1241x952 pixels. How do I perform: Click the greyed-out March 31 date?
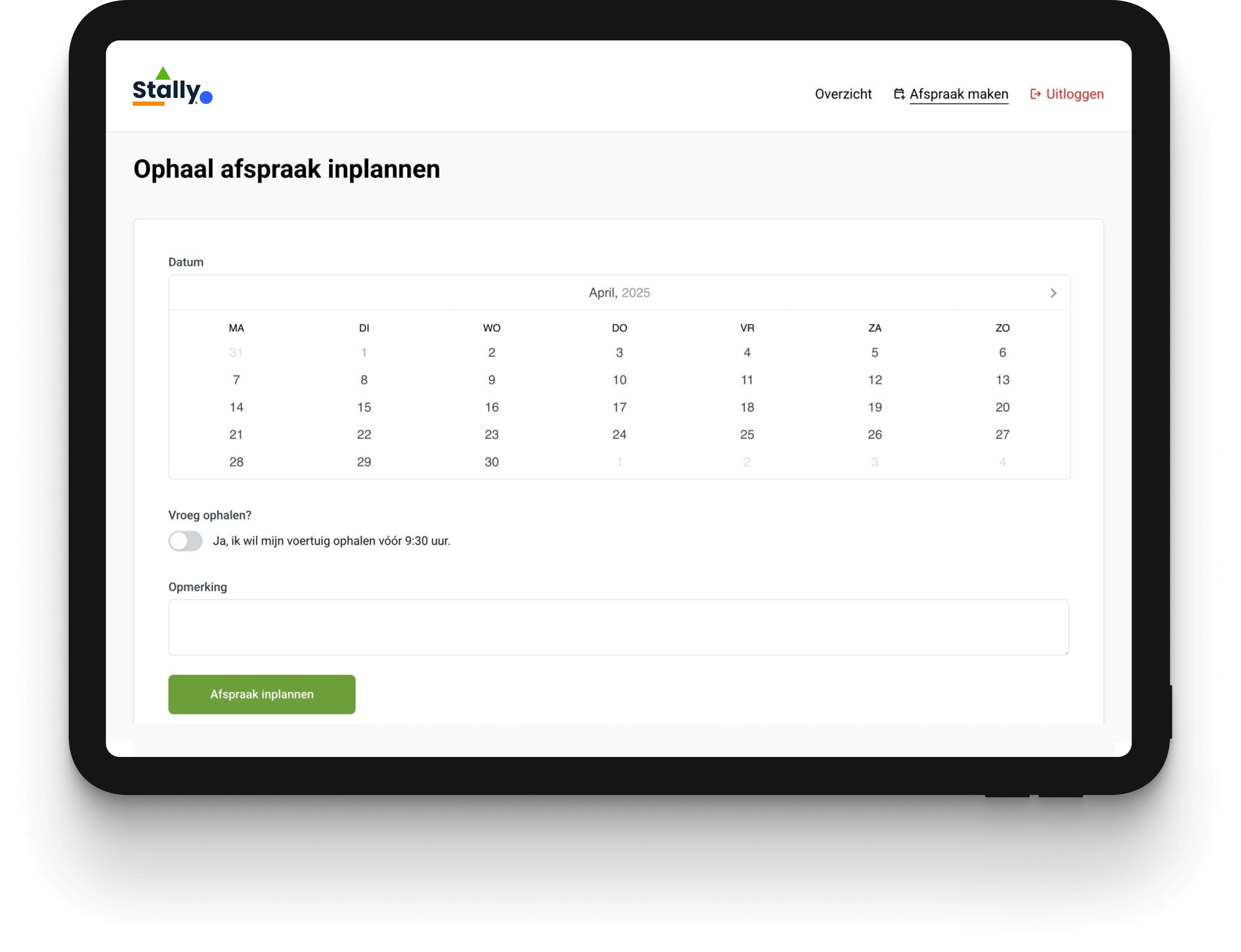tap(236, 352)
